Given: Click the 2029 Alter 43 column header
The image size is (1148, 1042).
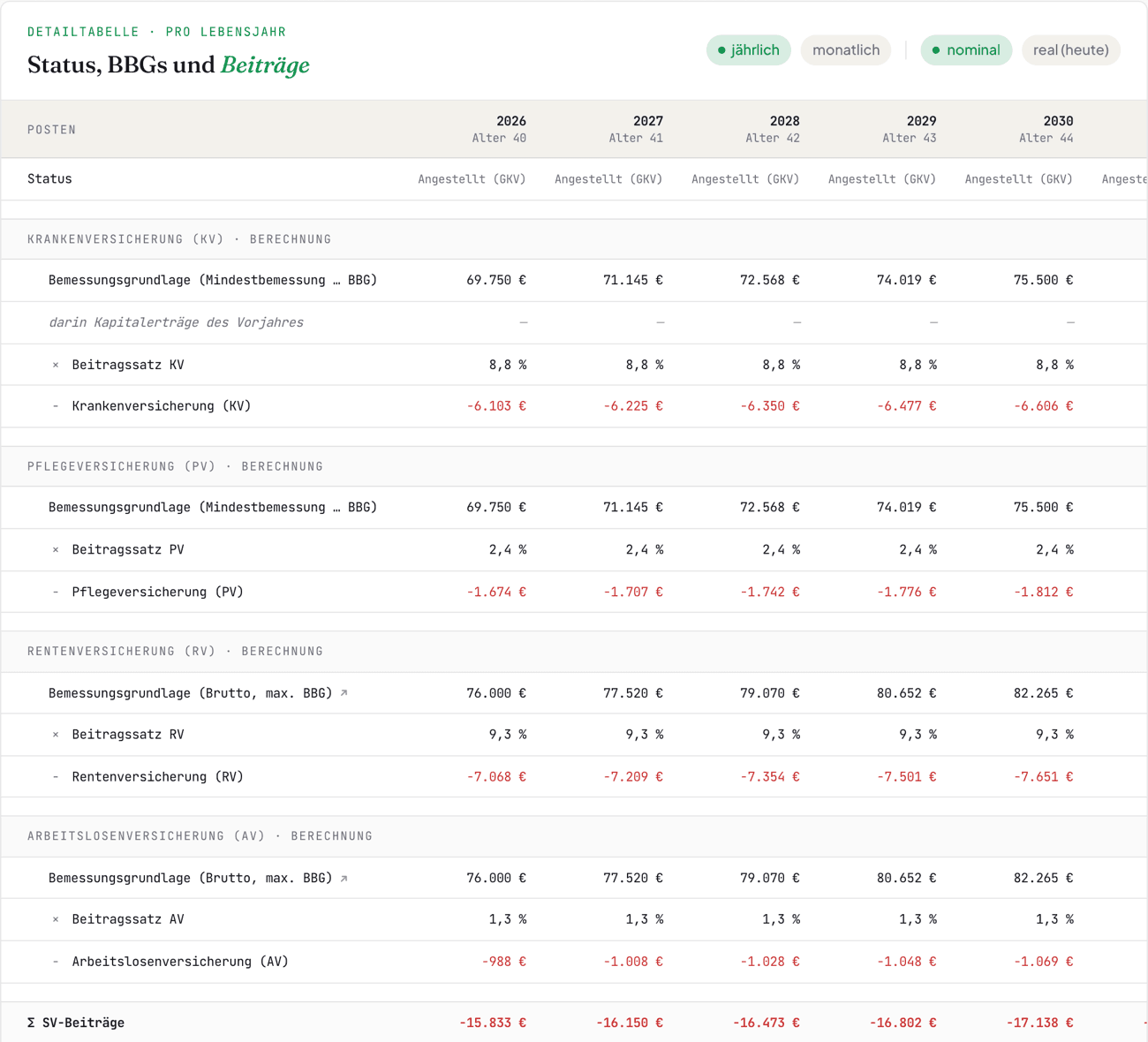Looking at the screenshot, I should [910, 129].
